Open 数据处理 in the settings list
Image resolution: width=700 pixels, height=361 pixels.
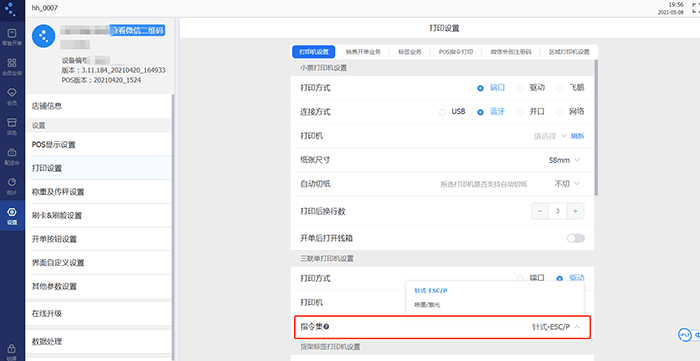pyautogui.click(x=99, y=342)
